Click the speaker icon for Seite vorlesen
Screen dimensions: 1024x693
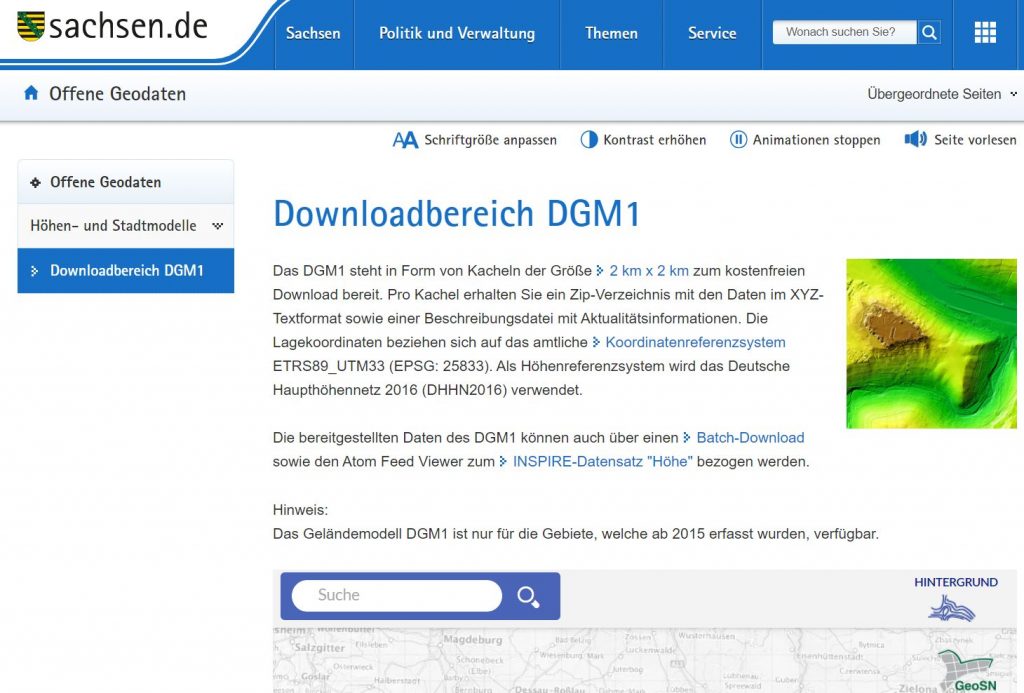tap(915, 140)
